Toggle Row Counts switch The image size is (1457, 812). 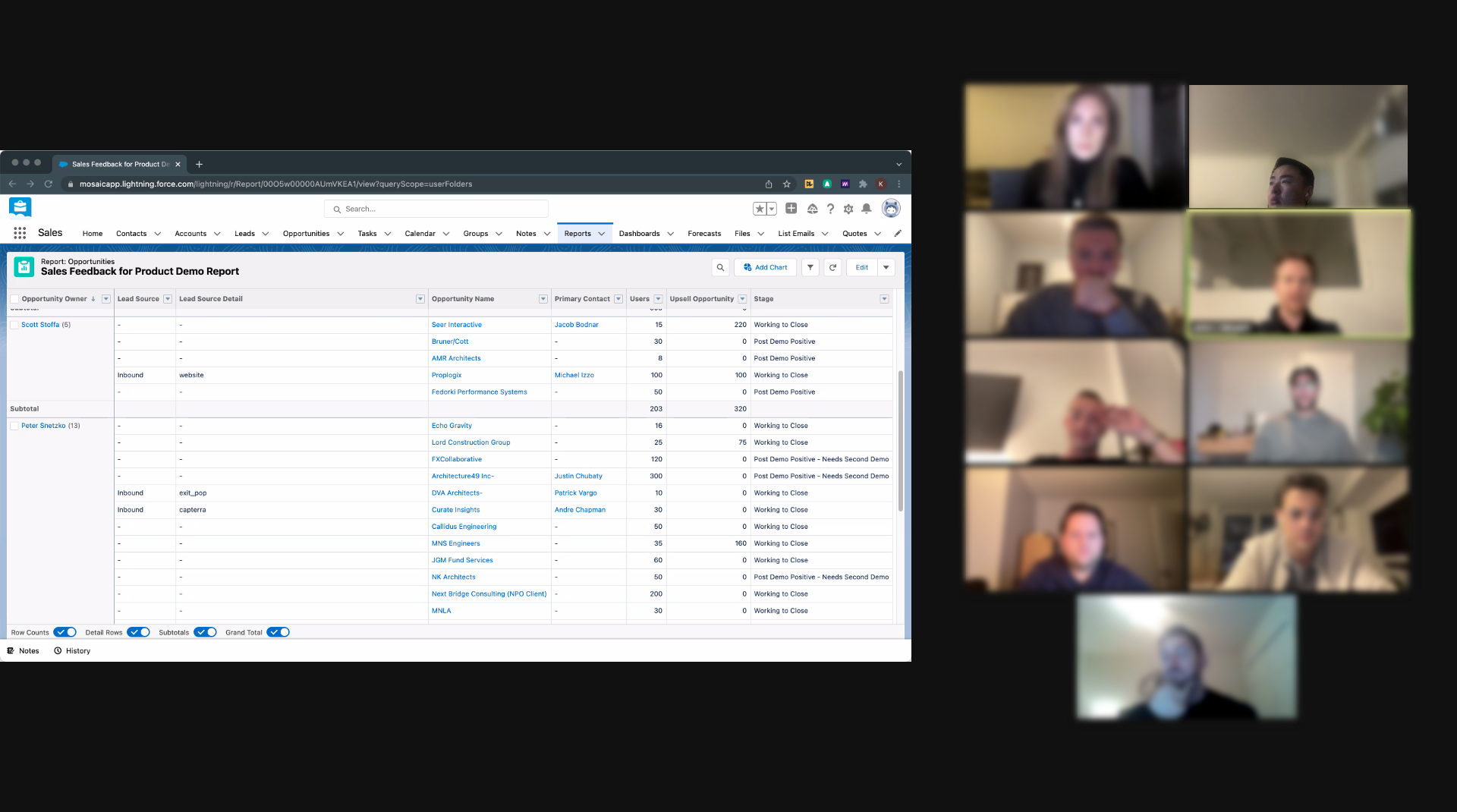65,632
